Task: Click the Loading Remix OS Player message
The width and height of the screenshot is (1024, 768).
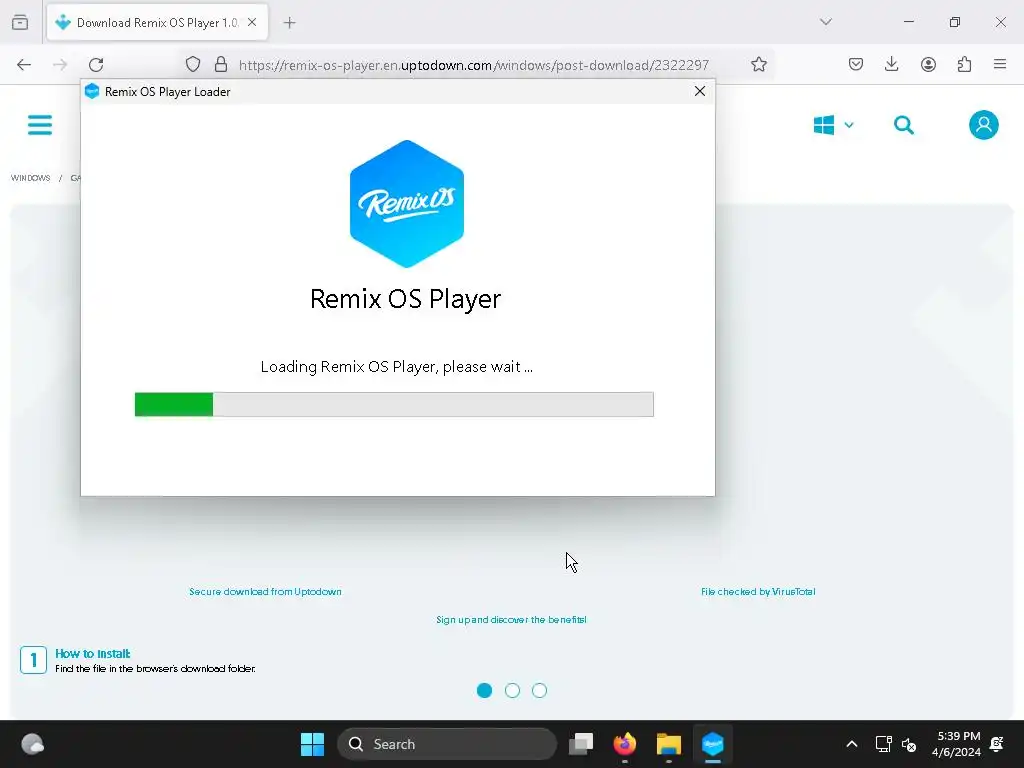Action: [396, 366]
